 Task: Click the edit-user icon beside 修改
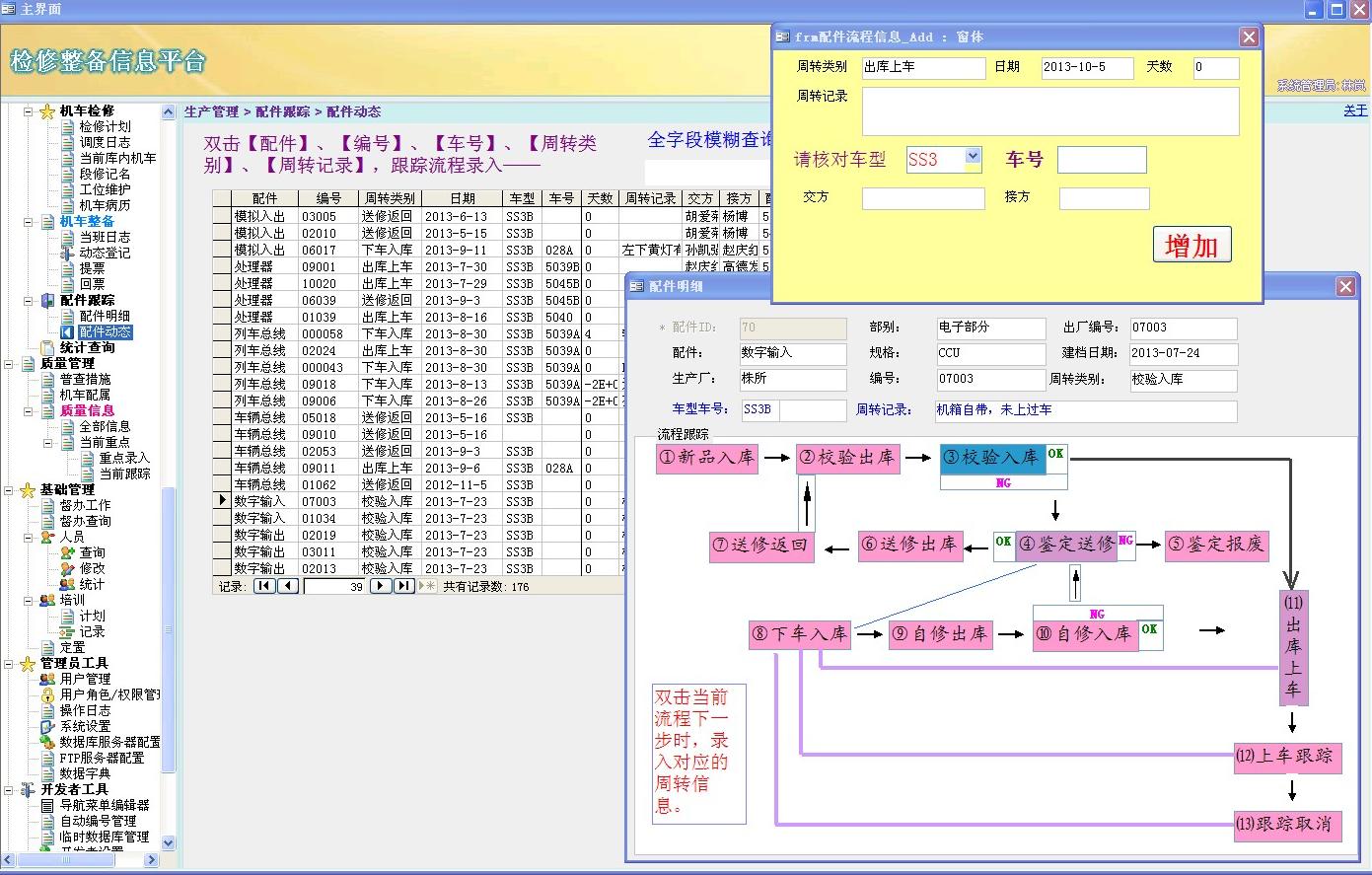point(67,568)
